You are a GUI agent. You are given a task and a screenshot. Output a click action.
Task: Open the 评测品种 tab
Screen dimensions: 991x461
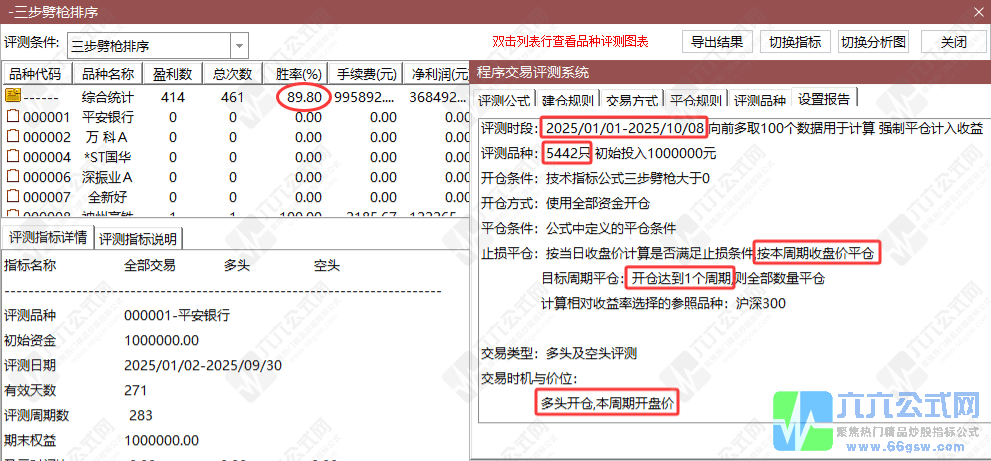click(759, 100)
